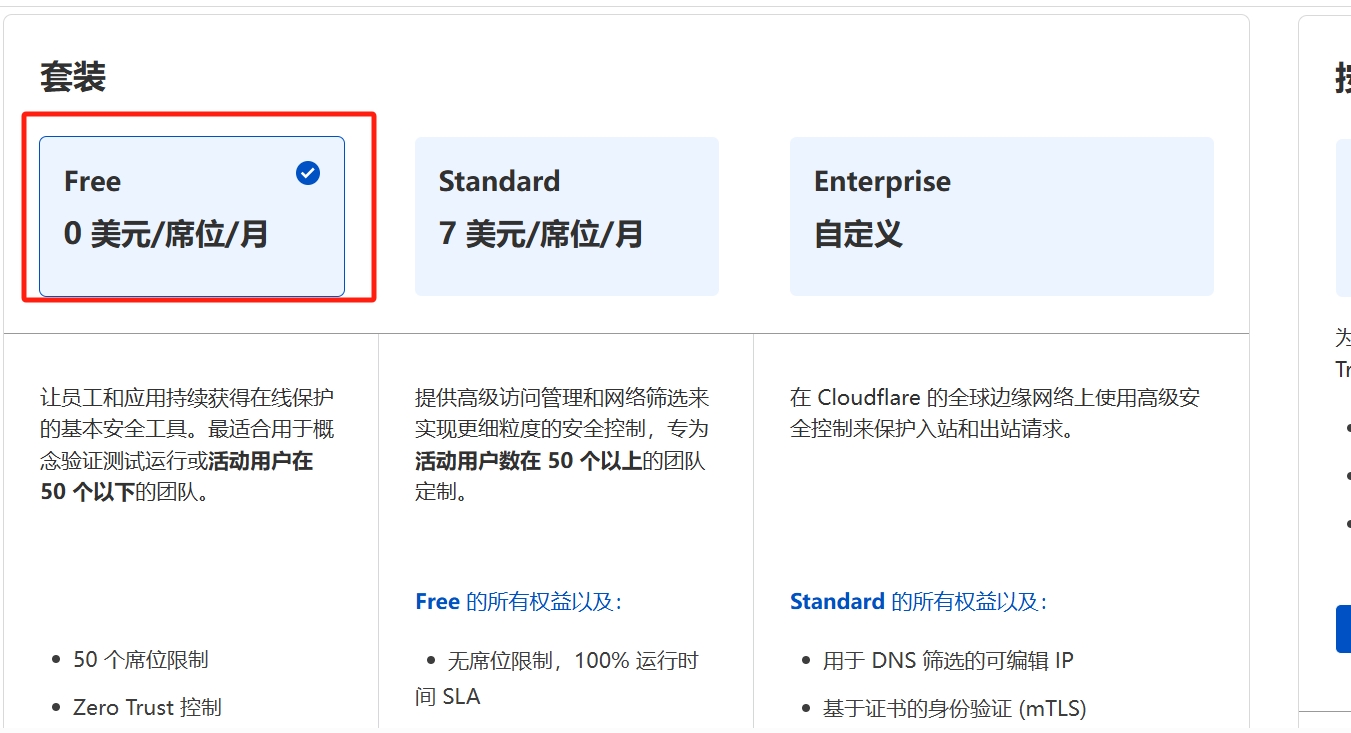Open the Free link before 的所有权益以及
Screen dimensions: 1351x733
coord(437,602)
